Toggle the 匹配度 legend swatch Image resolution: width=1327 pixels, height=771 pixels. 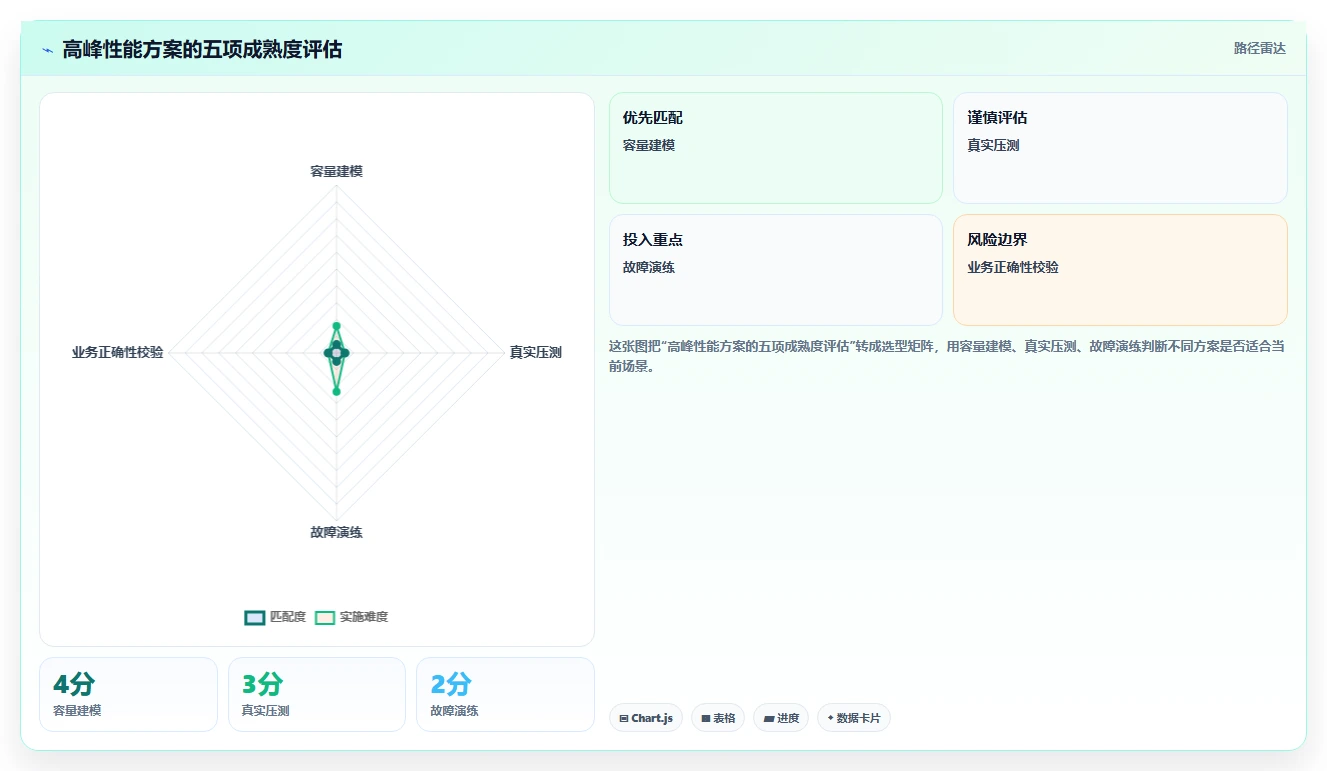255,617
